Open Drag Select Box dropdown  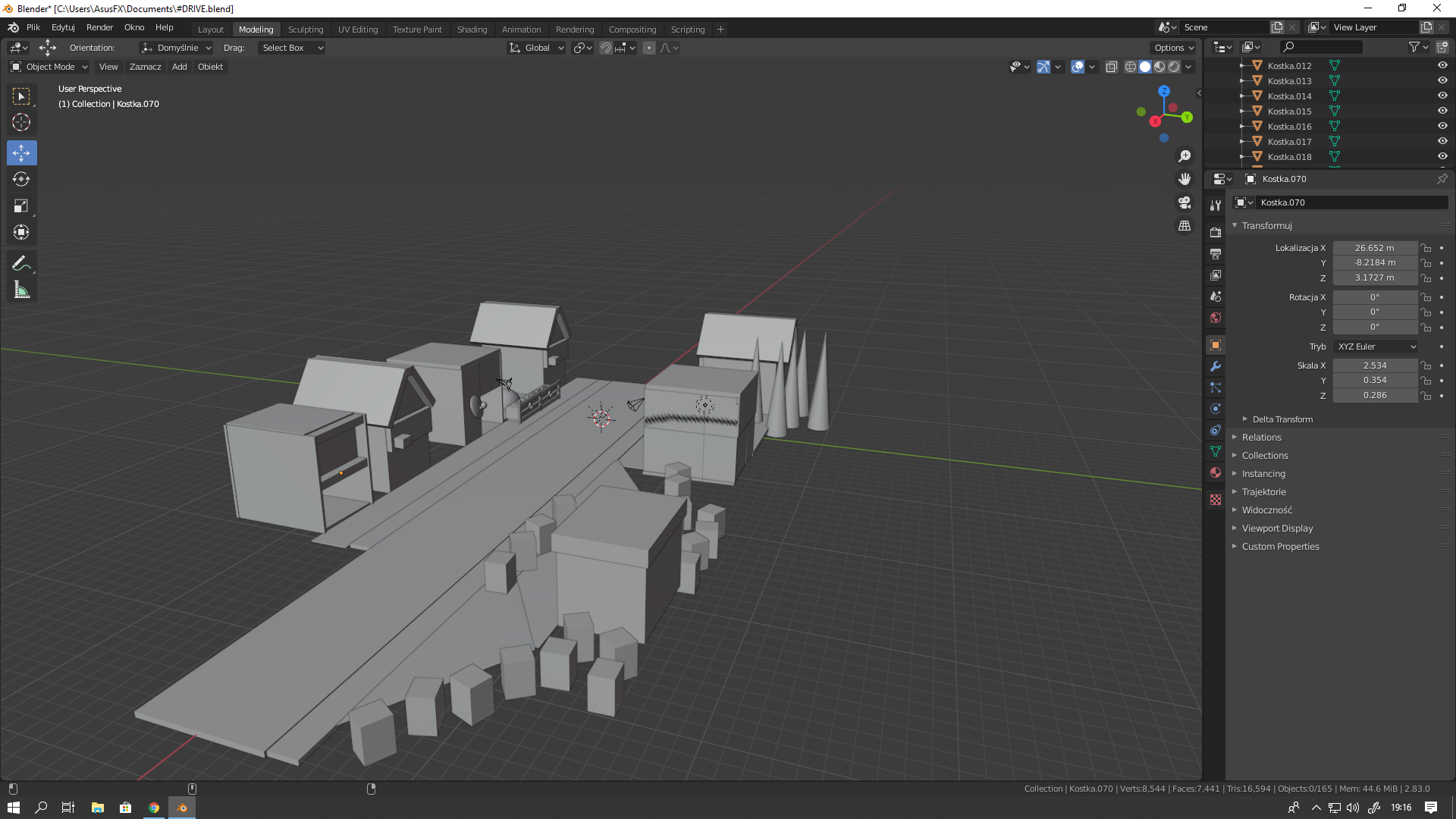pyautogui.click(x=292, y=48)
